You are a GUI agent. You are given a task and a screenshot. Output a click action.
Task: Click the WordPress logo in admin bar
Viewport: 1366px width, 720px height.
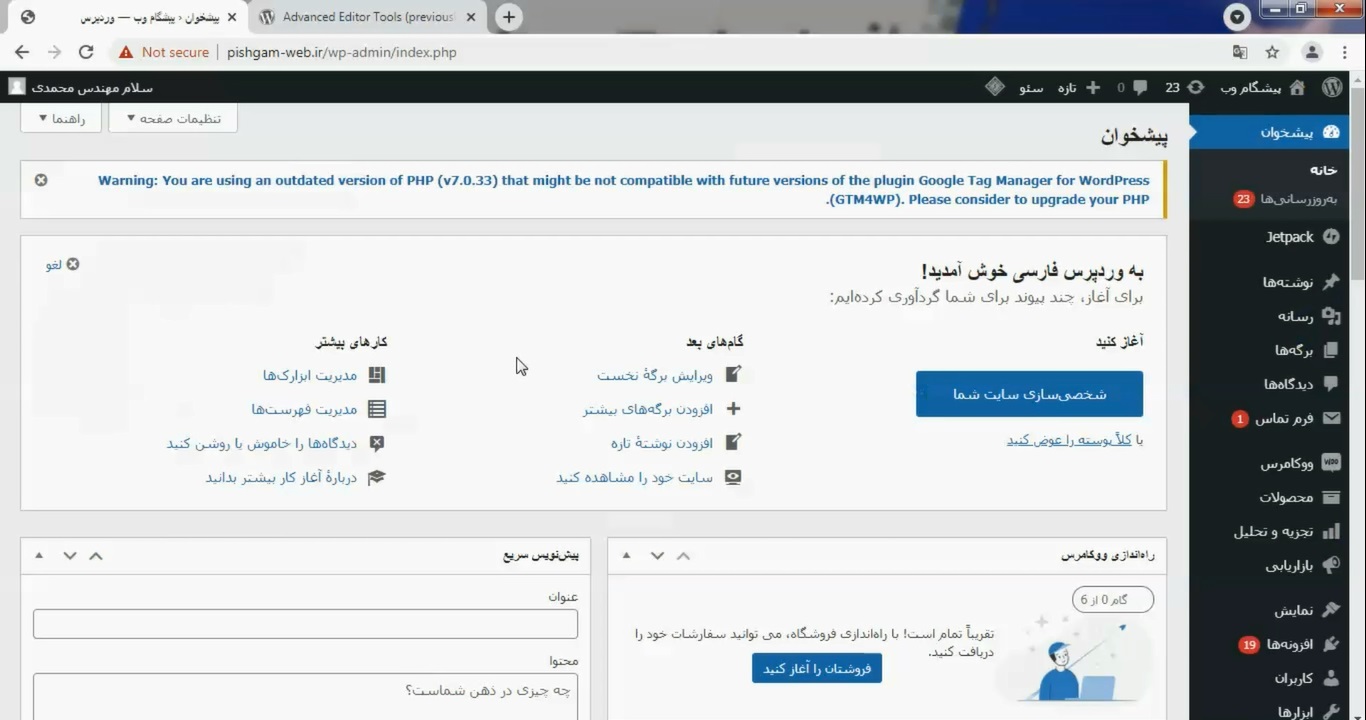[1332, 87]
